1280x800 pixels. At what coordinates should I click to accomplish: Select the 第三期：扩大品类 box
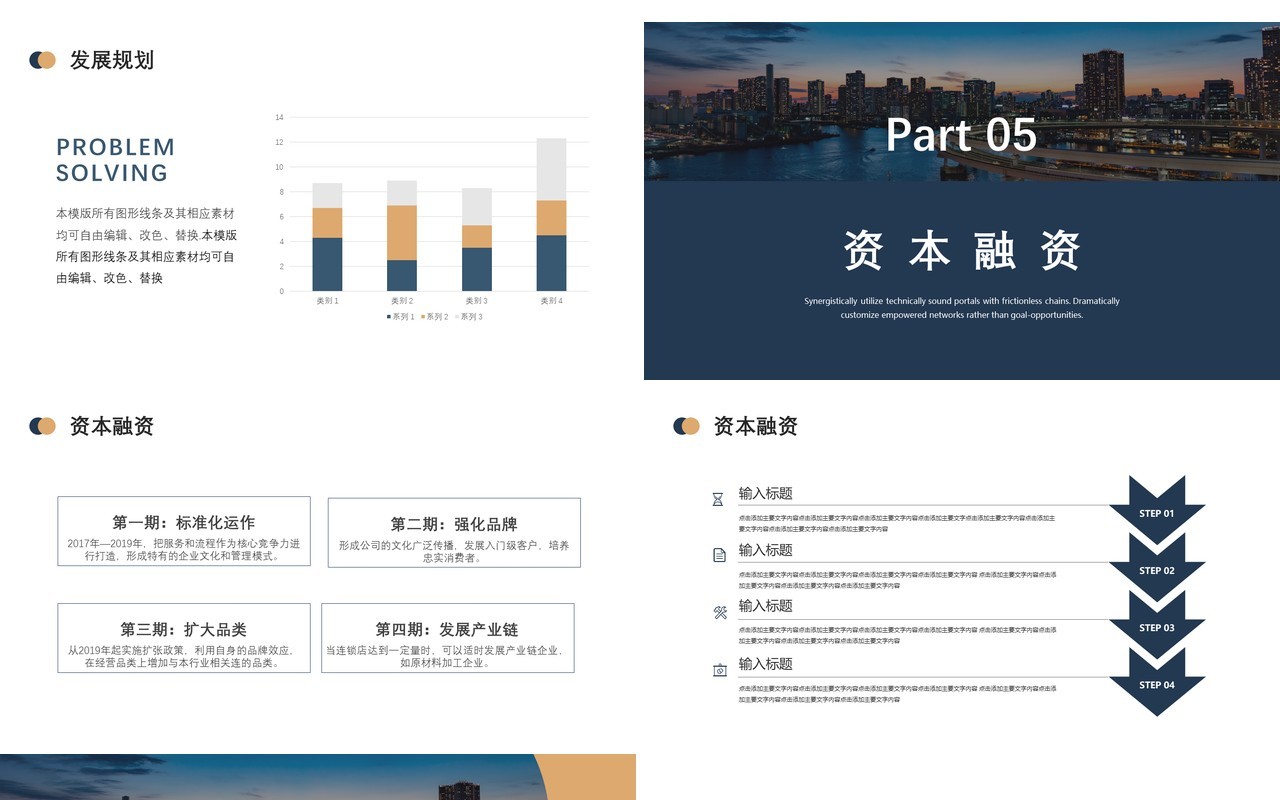tap(184, 638)
